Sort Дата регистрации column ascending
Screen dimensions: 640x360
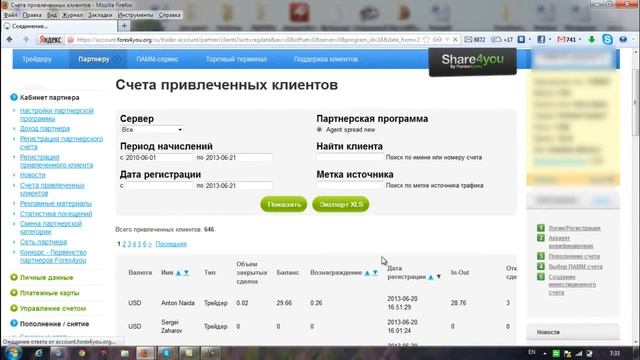pyautogui.click(x=431, y=277)
